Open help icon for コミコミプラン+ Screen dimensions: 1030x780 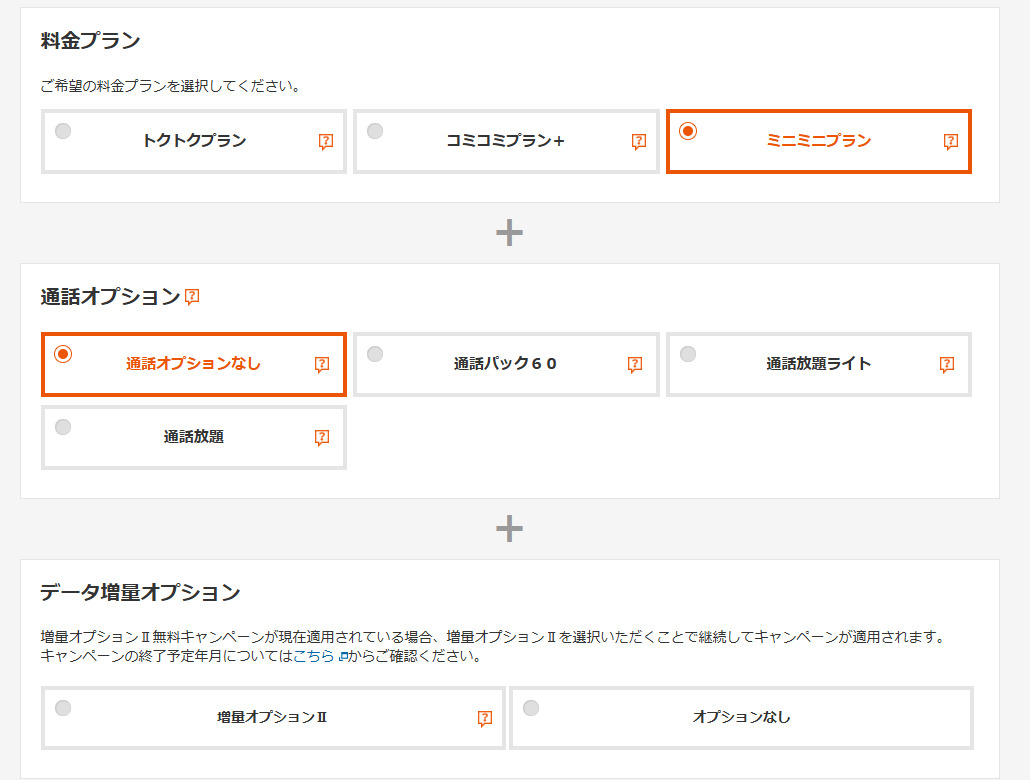(639, 142)
